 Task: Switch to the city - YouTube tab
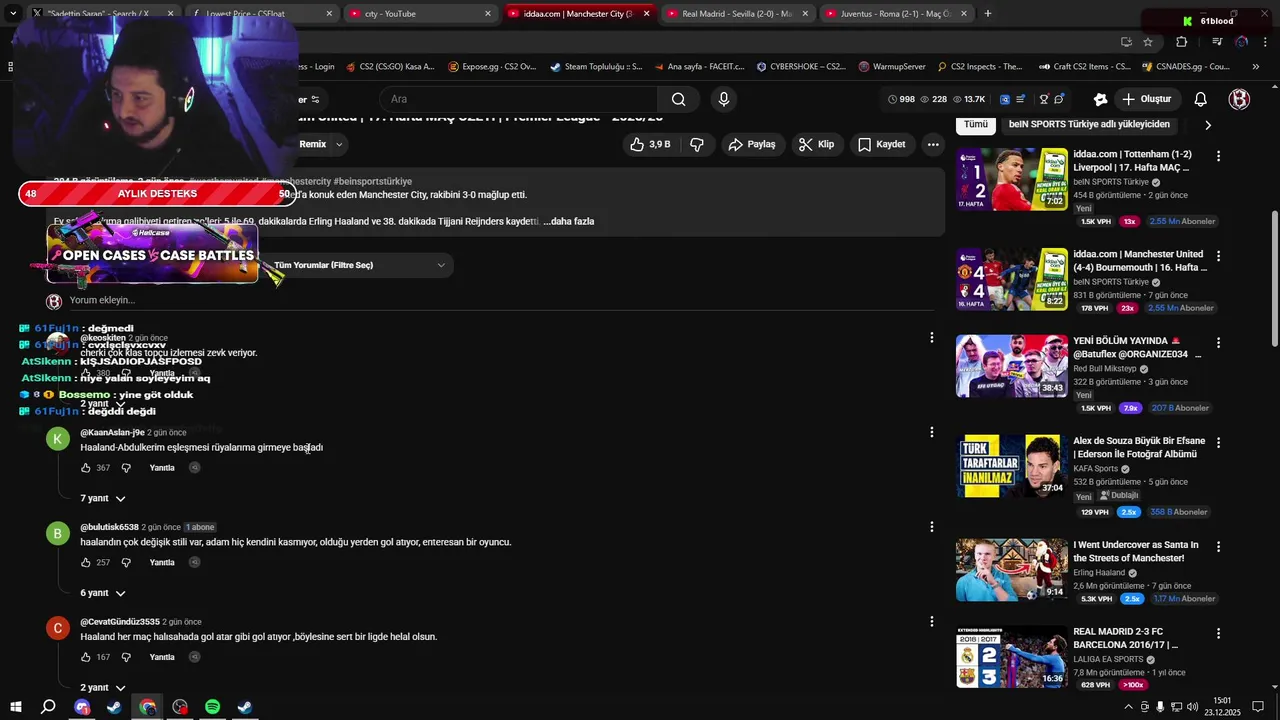(x=420, y=14)
